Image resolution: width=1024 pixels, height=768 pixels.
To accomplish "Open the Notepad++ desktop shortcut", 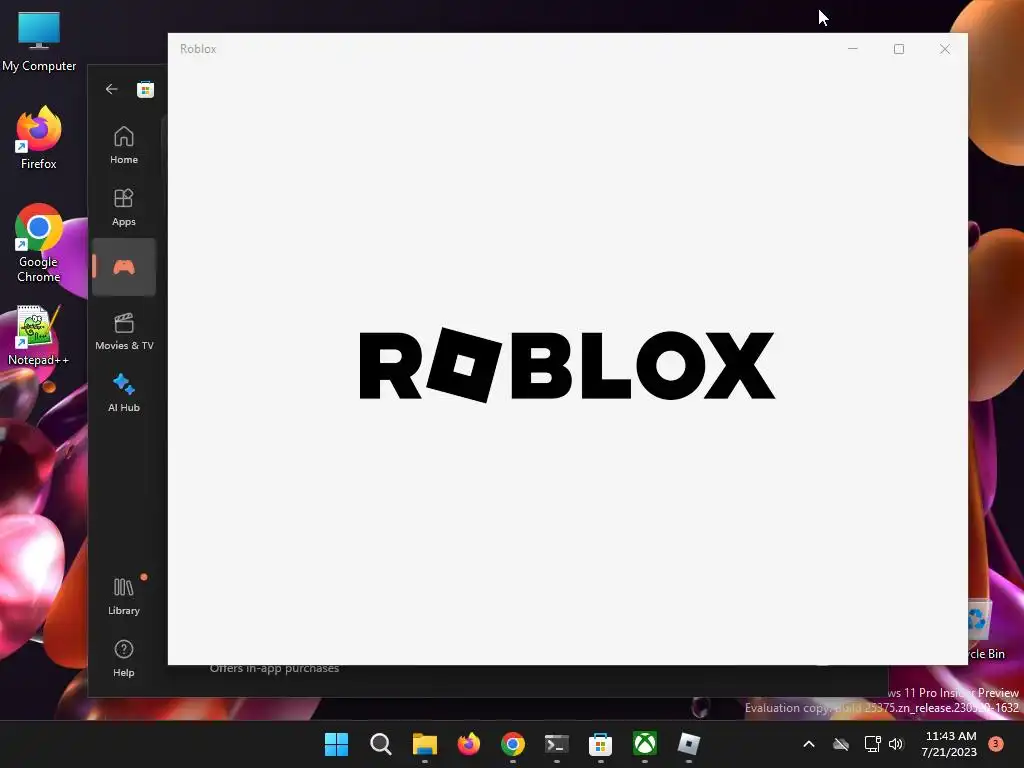I will tap(39, 335).
